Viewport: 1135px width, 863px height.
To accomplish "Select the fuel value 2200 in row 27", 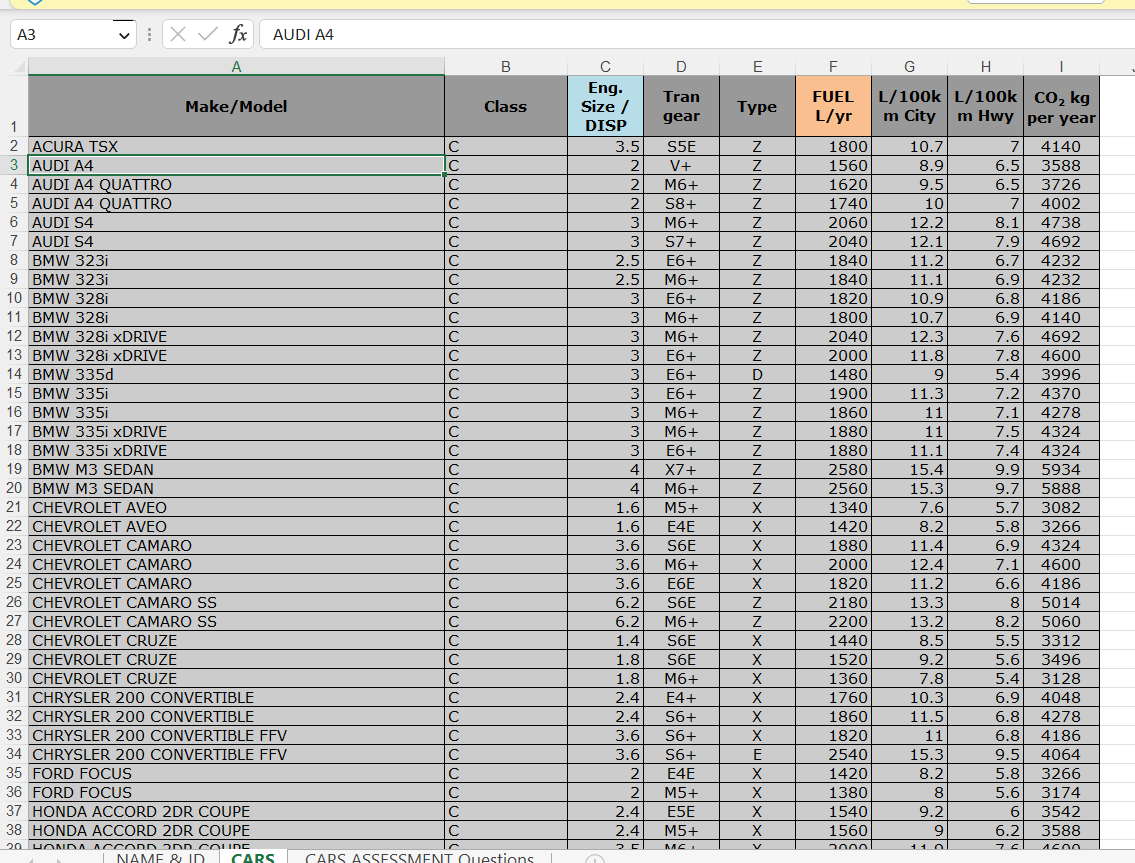I will click(x=833, y=621).
